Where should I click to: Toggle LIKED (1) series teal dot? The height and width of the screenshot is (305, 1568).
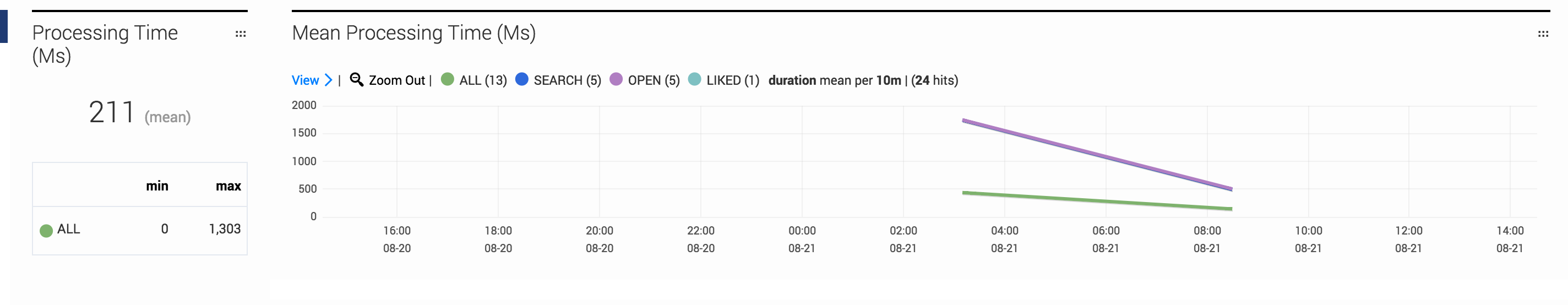[x=694, y=79]
